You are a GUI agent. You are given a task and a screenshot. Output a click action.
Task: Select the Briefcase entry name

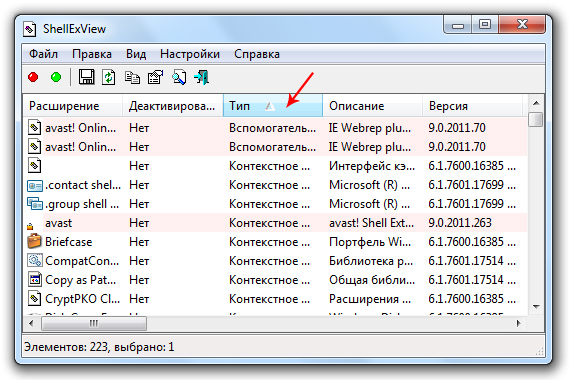[x=69, y=242]
